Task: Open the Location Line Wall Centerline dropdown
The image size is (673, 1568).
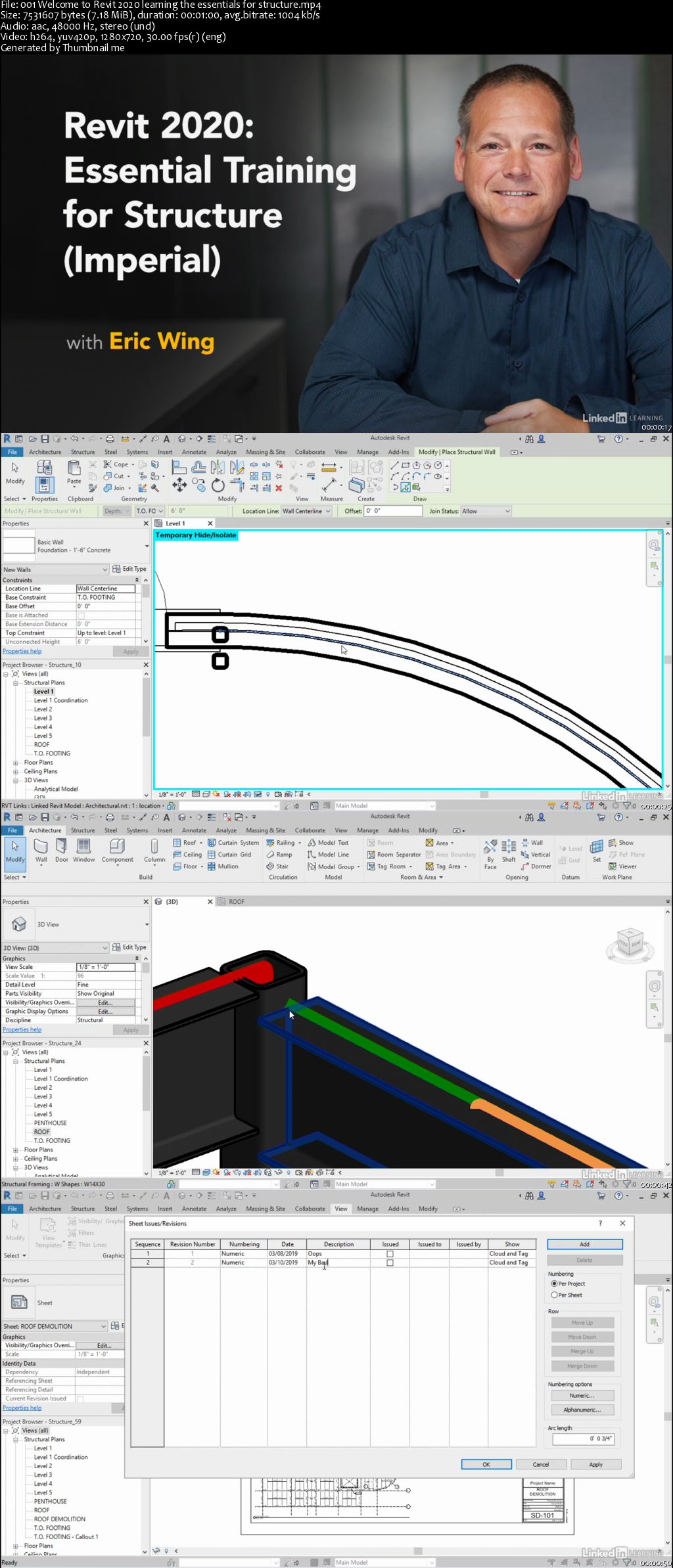Action: pyautogui.click(x=306, y=511)
